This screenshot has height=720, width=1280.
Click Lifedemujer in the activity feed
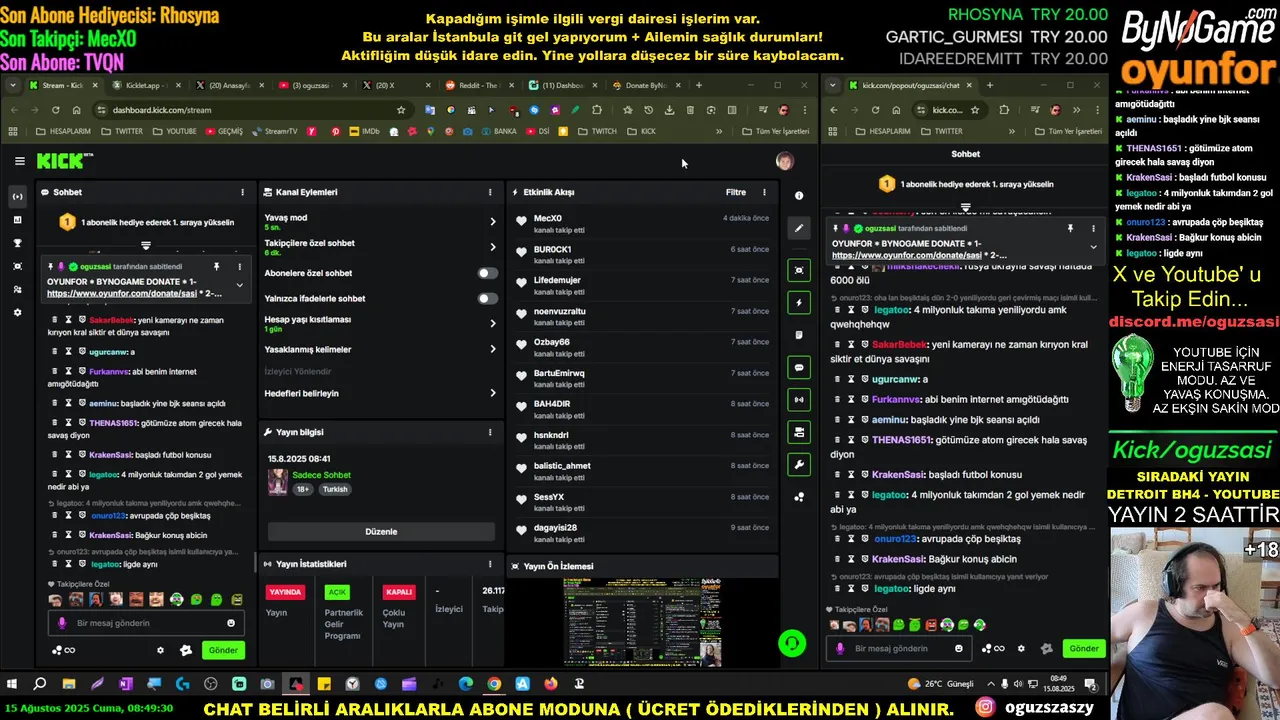pyautogui.click(x=557, y=280)
